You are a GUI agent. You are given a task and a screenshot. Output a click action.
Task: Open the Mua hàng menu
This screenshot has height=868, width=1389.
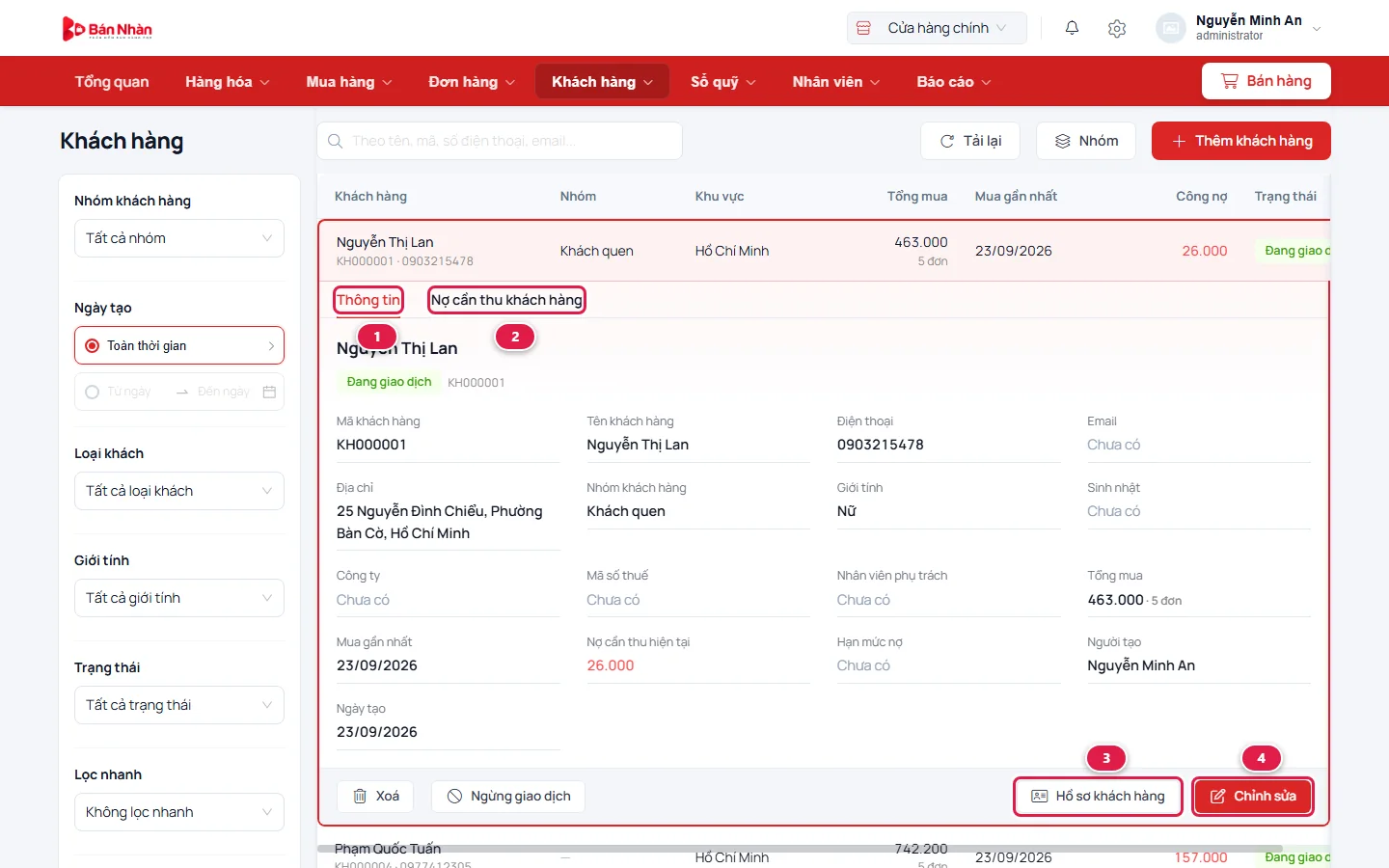pyautogui.click(x=349, y=82)
